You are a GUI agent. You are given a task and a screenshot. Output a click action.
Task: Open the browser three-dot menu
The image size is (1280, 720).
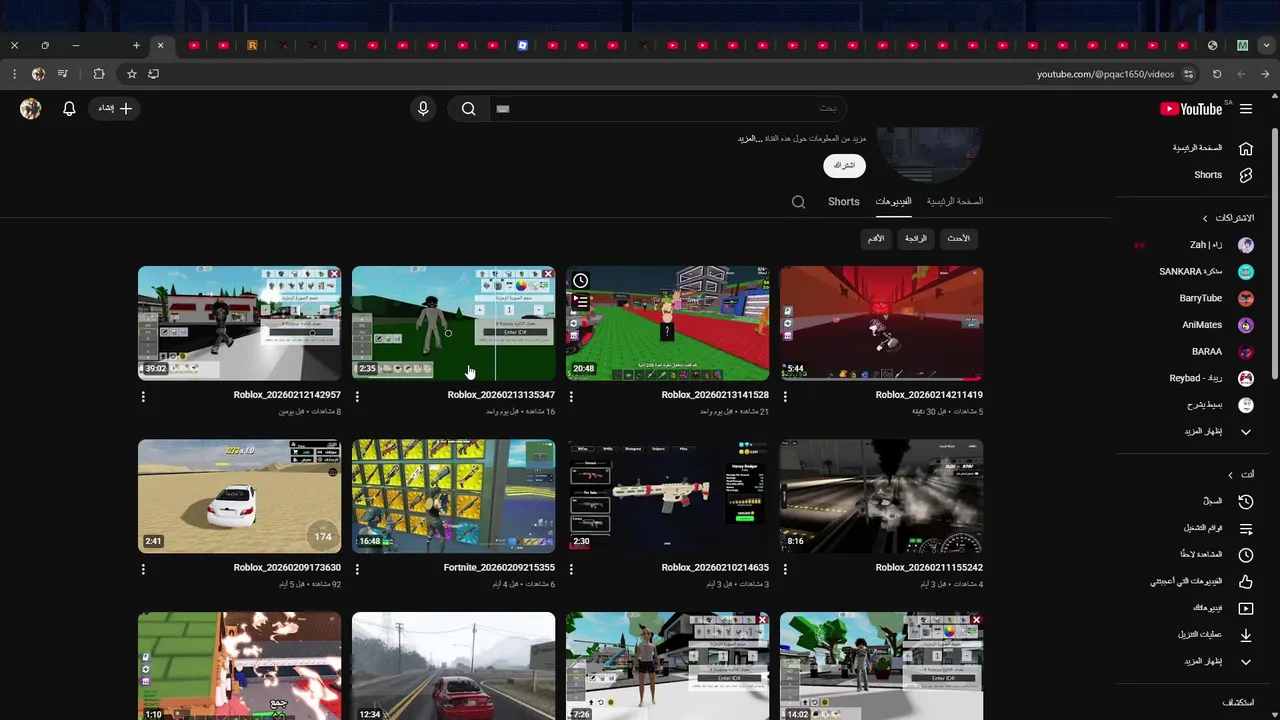(14, 74)
